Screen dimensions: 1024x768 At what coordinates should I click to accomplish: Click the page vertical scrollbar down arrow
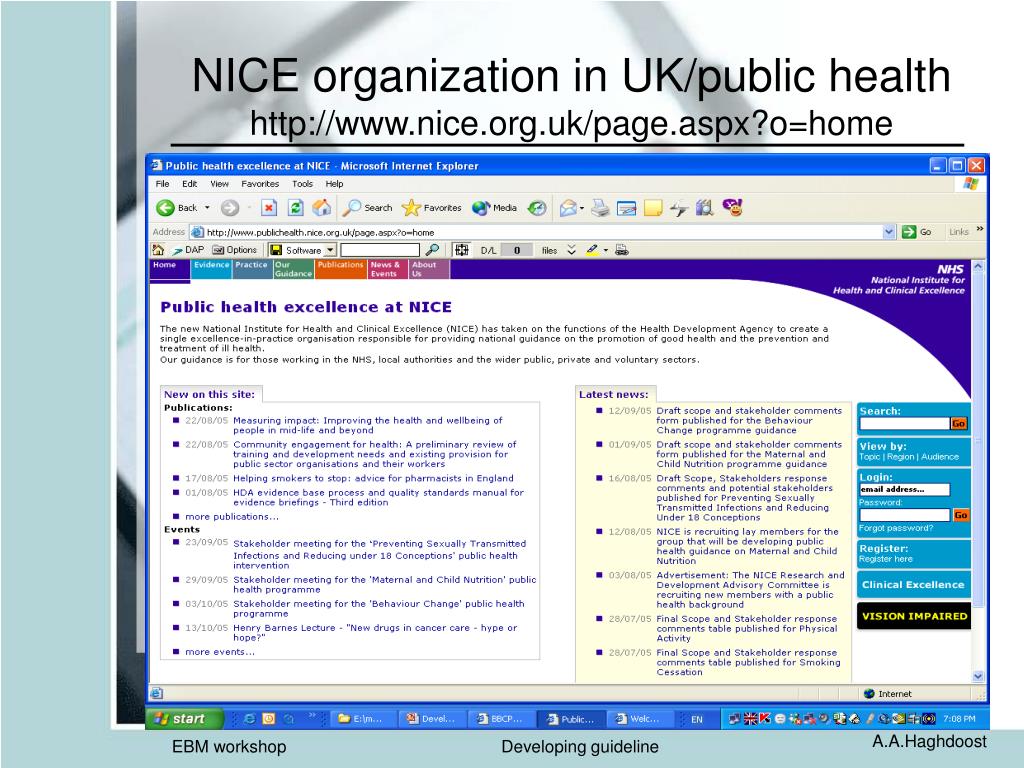[x=978, y=677]
